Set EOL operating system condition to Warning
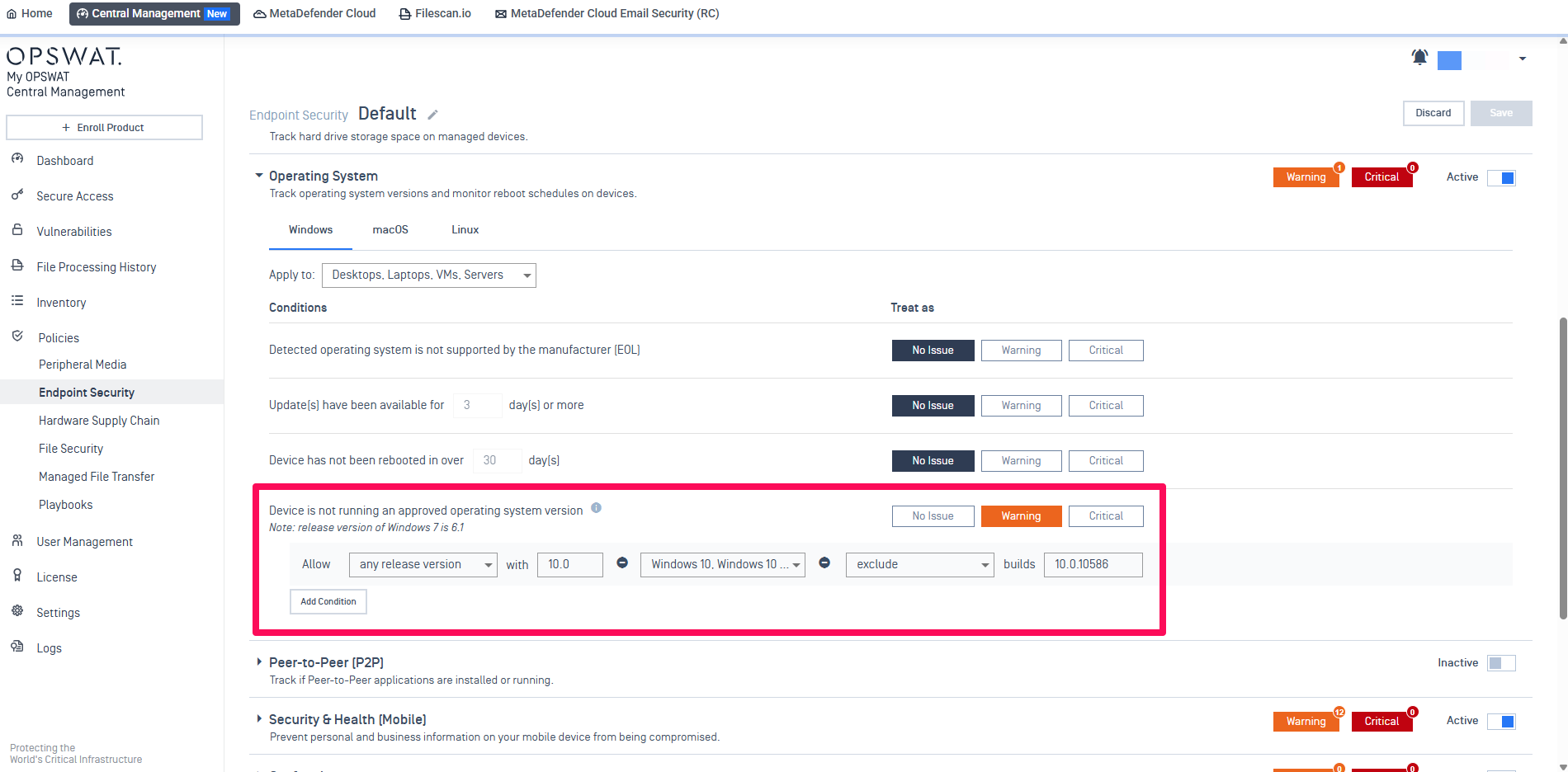This screenshot has height=772, width=1568. (x=1021, y=351)
